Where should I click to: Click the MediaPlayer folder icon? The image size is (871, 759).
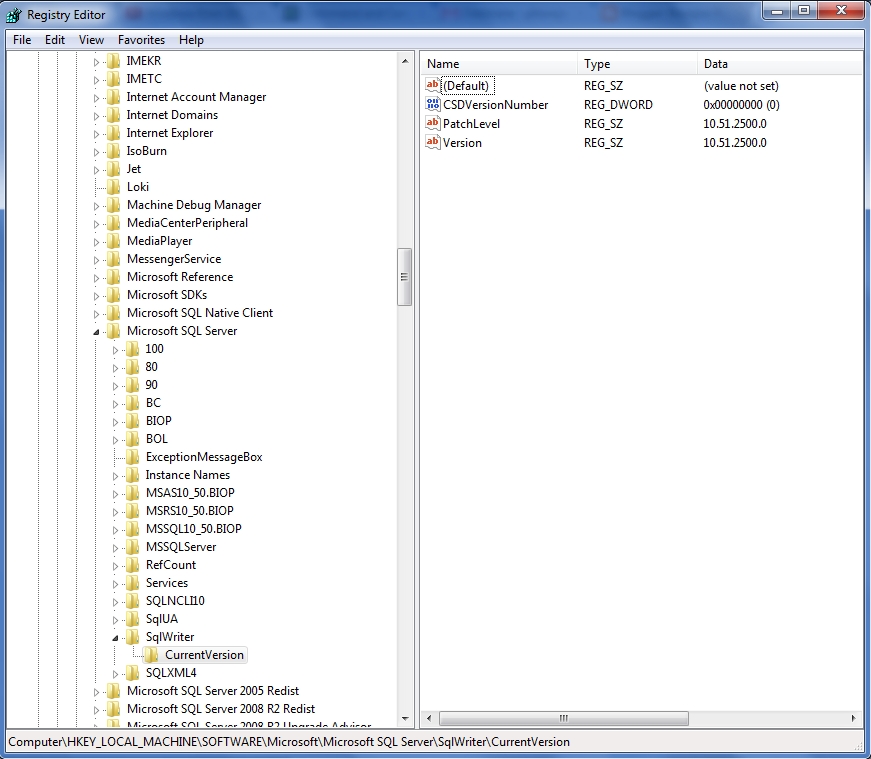(x=113, y=241)
